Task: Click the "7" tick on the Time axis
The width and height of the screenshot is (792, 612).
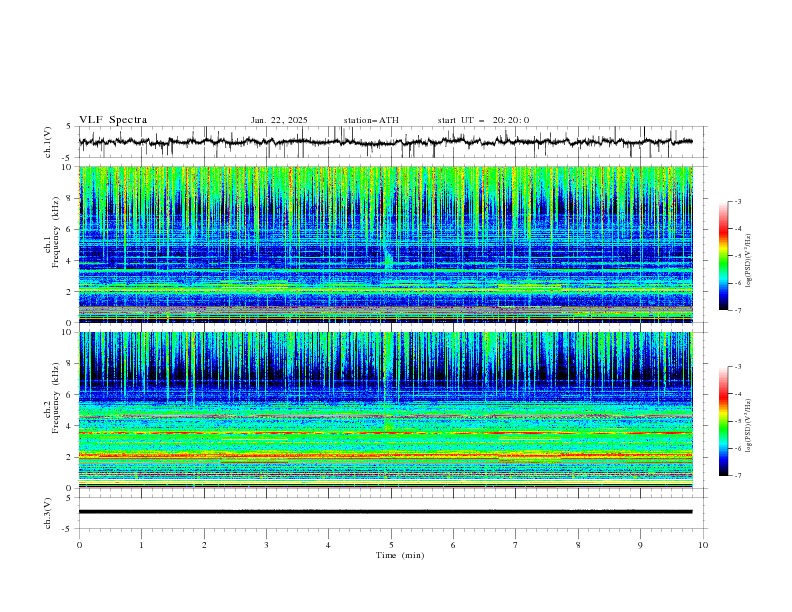Action: pos(516,545)
